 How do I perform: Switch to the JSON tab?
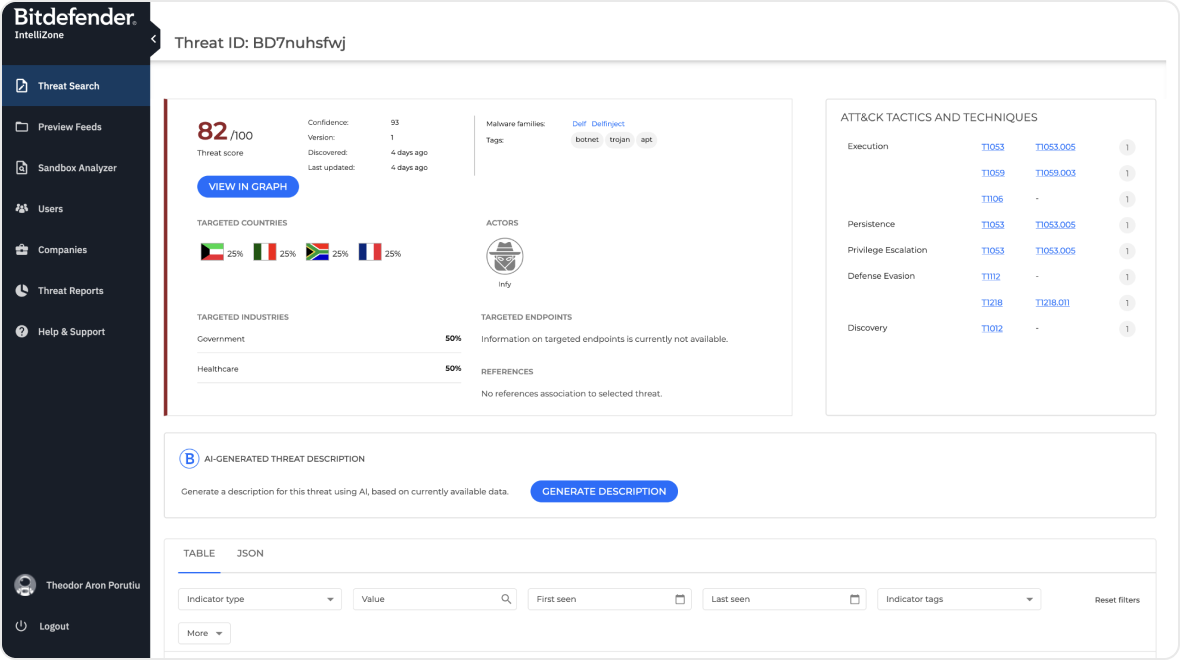(250, 553)
